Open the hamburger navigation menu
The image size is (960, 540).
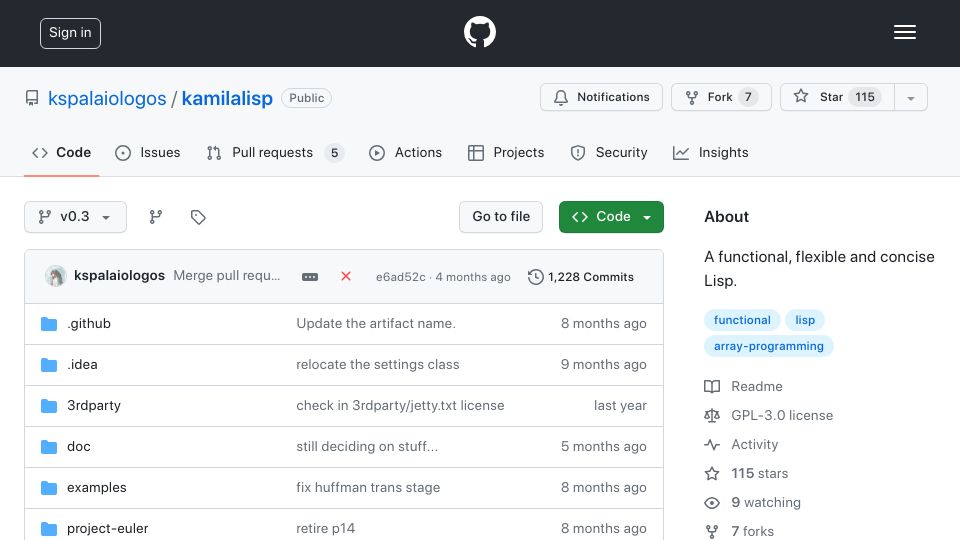904,32
